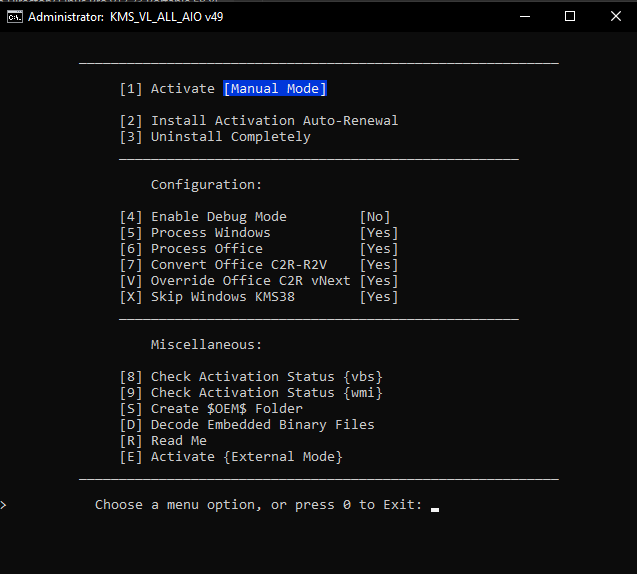Click '[7] Convert Office C2R-R2V' option

coord(223,264)
